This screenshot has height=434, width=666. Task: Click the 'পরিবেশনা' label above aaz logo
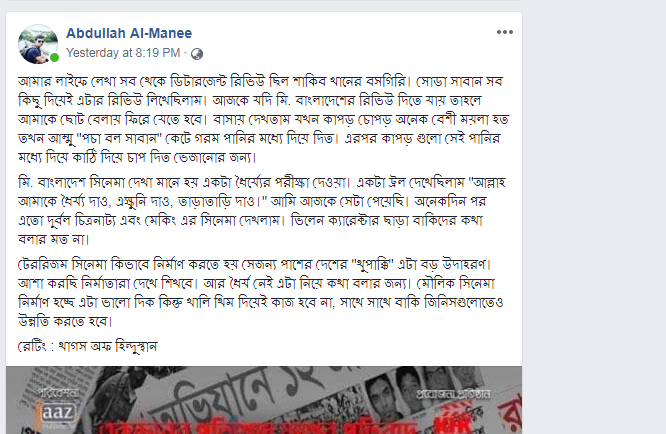pos(57,393)
